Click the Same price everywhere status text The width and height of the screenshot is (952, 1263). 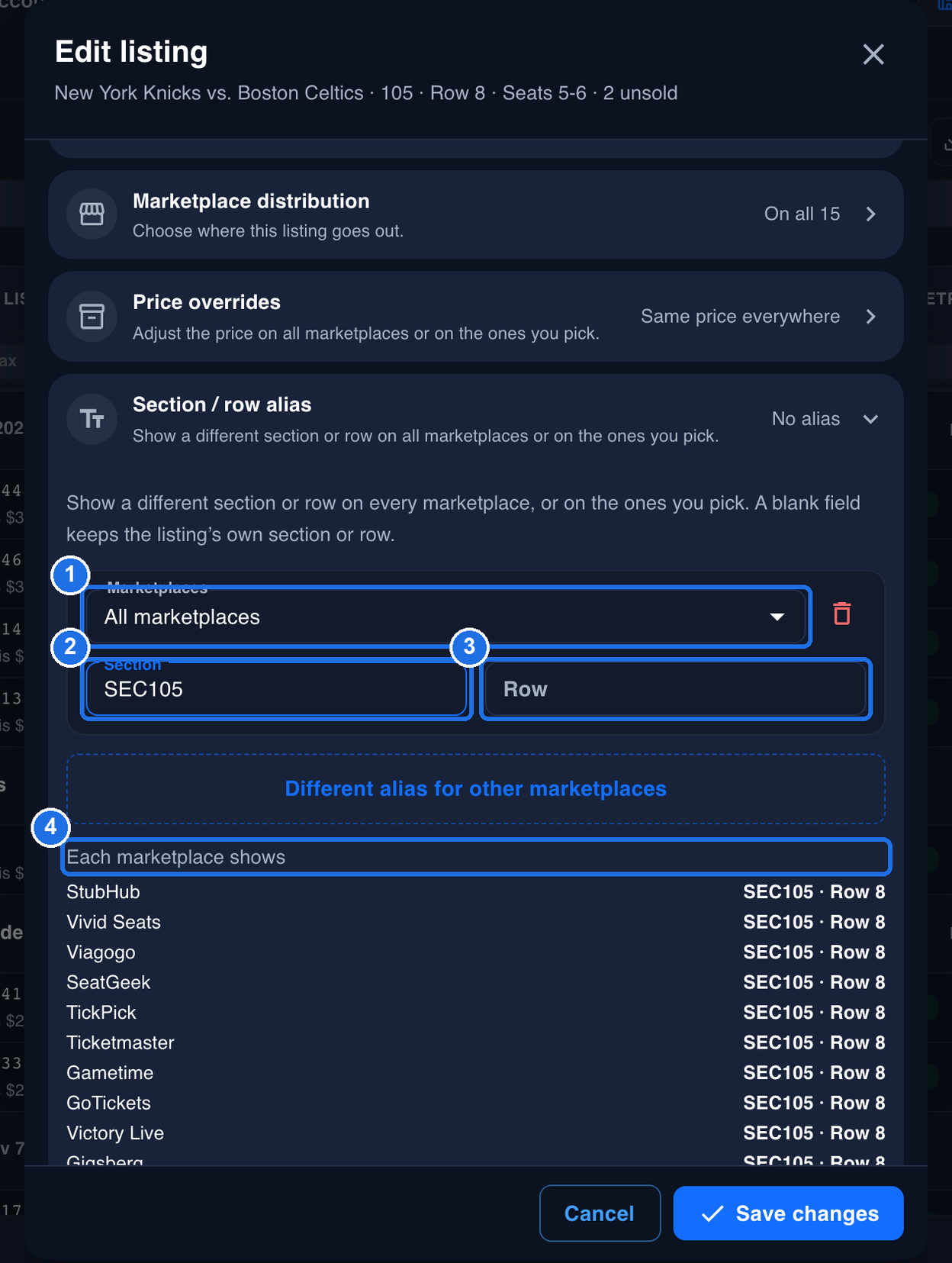coord(740,316)
